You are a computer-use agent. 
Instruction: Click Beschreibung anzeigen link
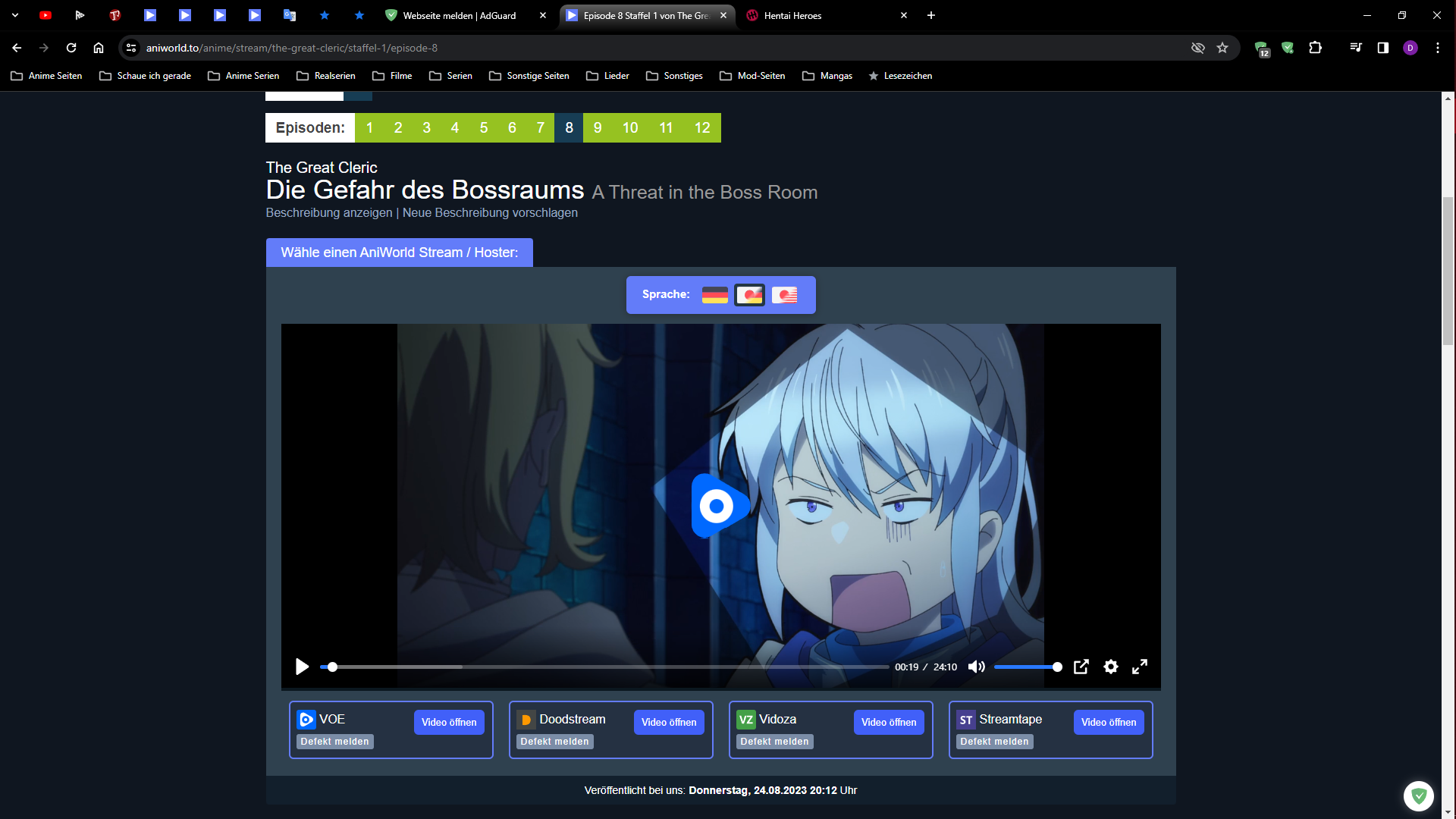pyautogui.click(x=329, y=212)
